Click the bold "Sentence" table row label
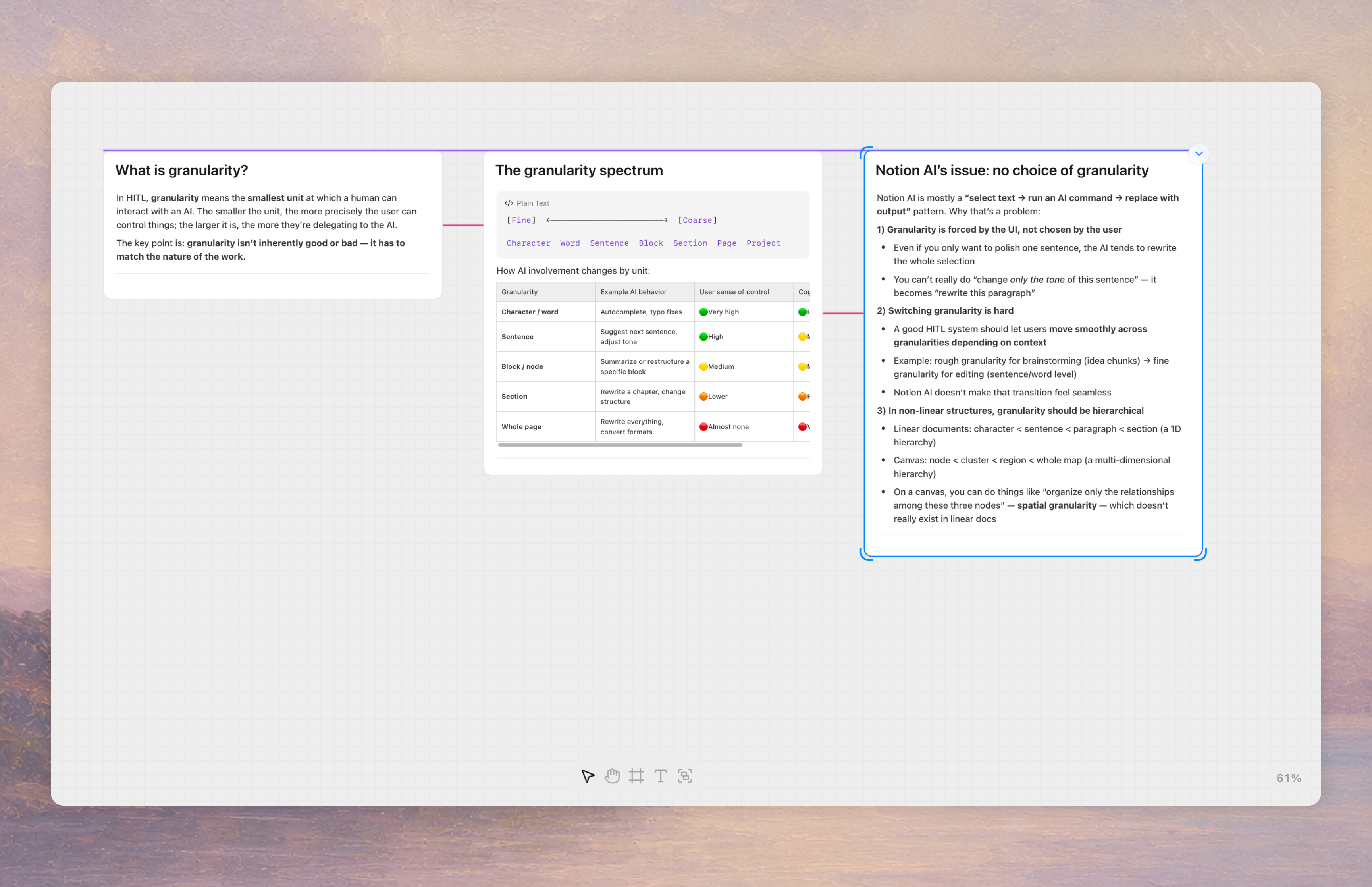 click(517, 337)
